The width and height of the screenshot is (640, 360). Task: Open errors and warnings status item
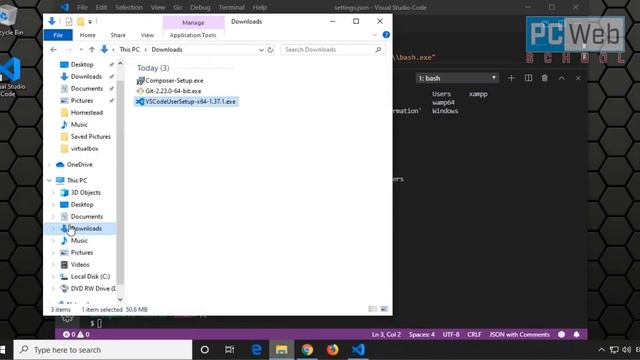[76, 335]
